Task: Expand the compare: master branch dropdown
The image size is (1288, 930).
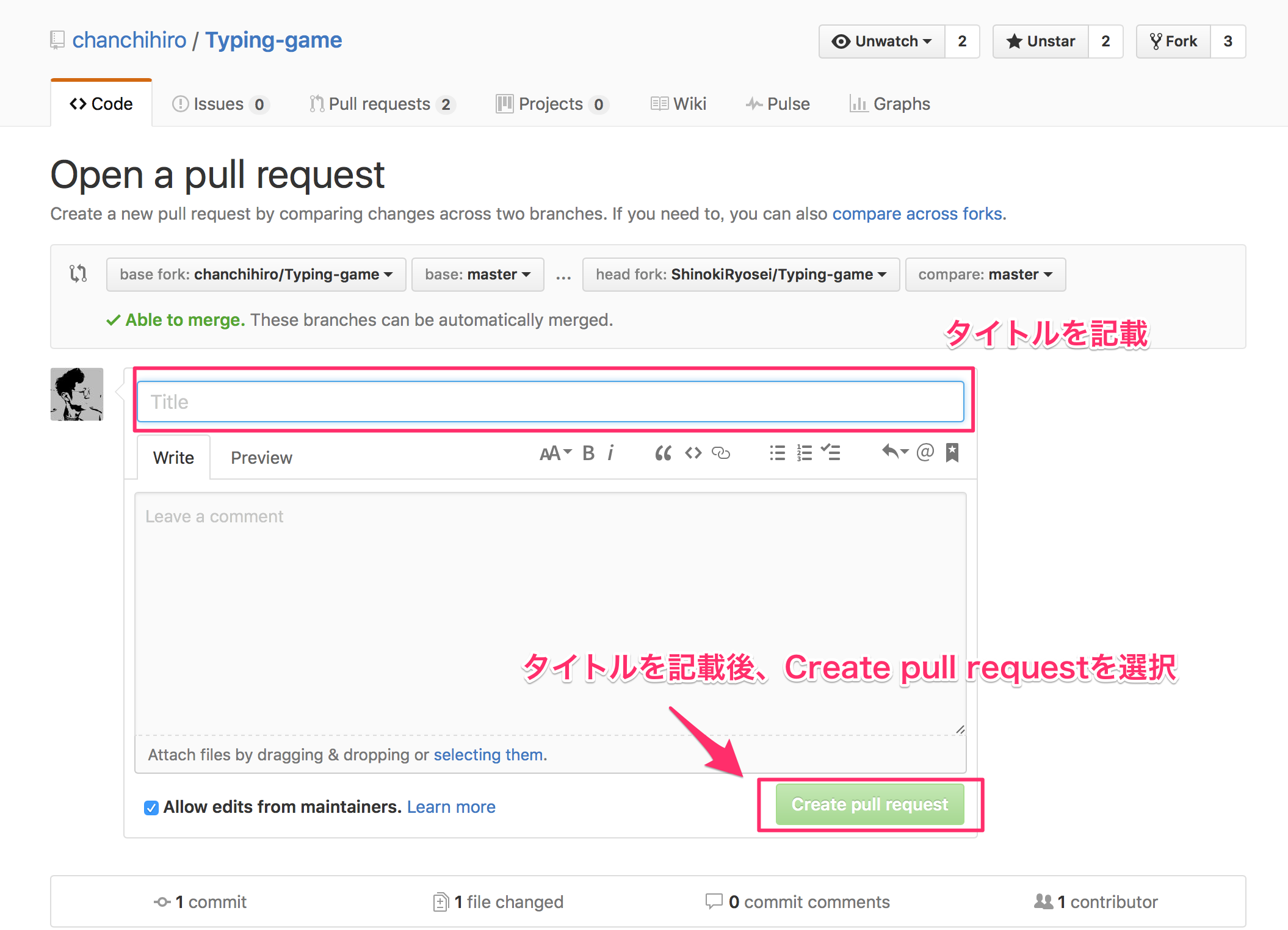Action: (x=985, y=275)
